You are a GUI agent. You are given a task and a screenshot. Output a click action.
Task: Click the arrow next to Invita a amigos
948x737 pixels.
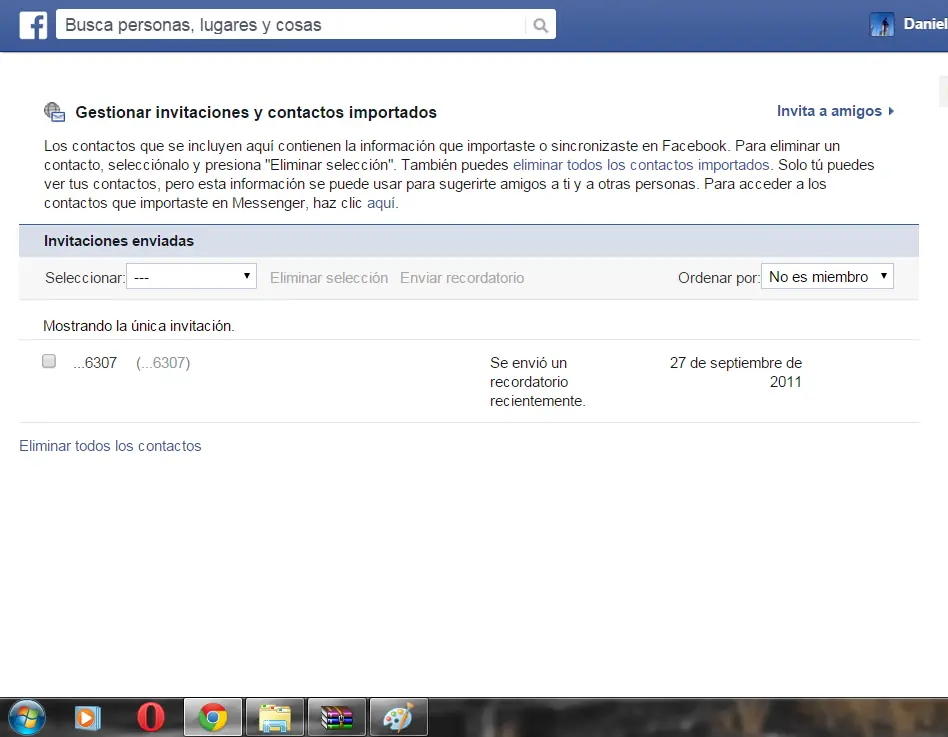coord(891,111)
